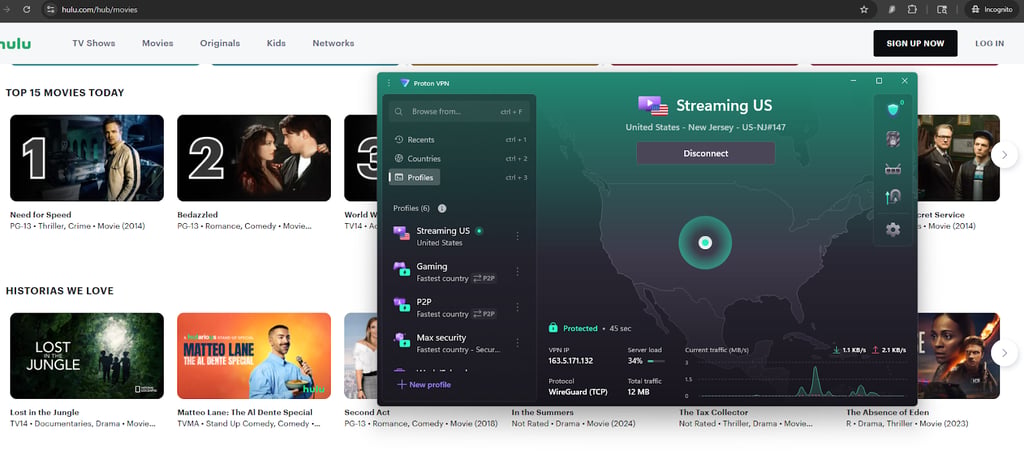Click the LOG IN link on Hulu
The image size is (1024, 468).
989,43
